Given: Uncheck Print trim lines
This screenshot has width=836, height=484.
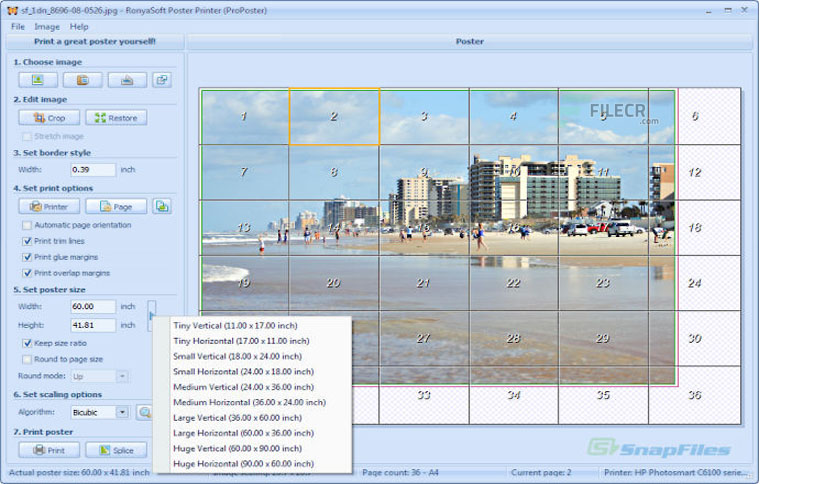Looking at the screenshot, I should coord(27,241).
